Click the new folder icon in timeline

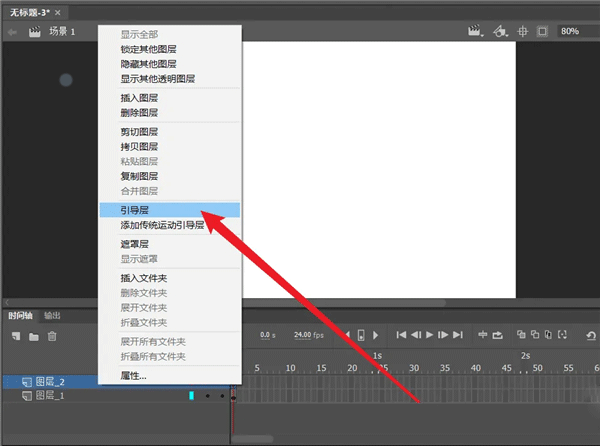point(34,336)
